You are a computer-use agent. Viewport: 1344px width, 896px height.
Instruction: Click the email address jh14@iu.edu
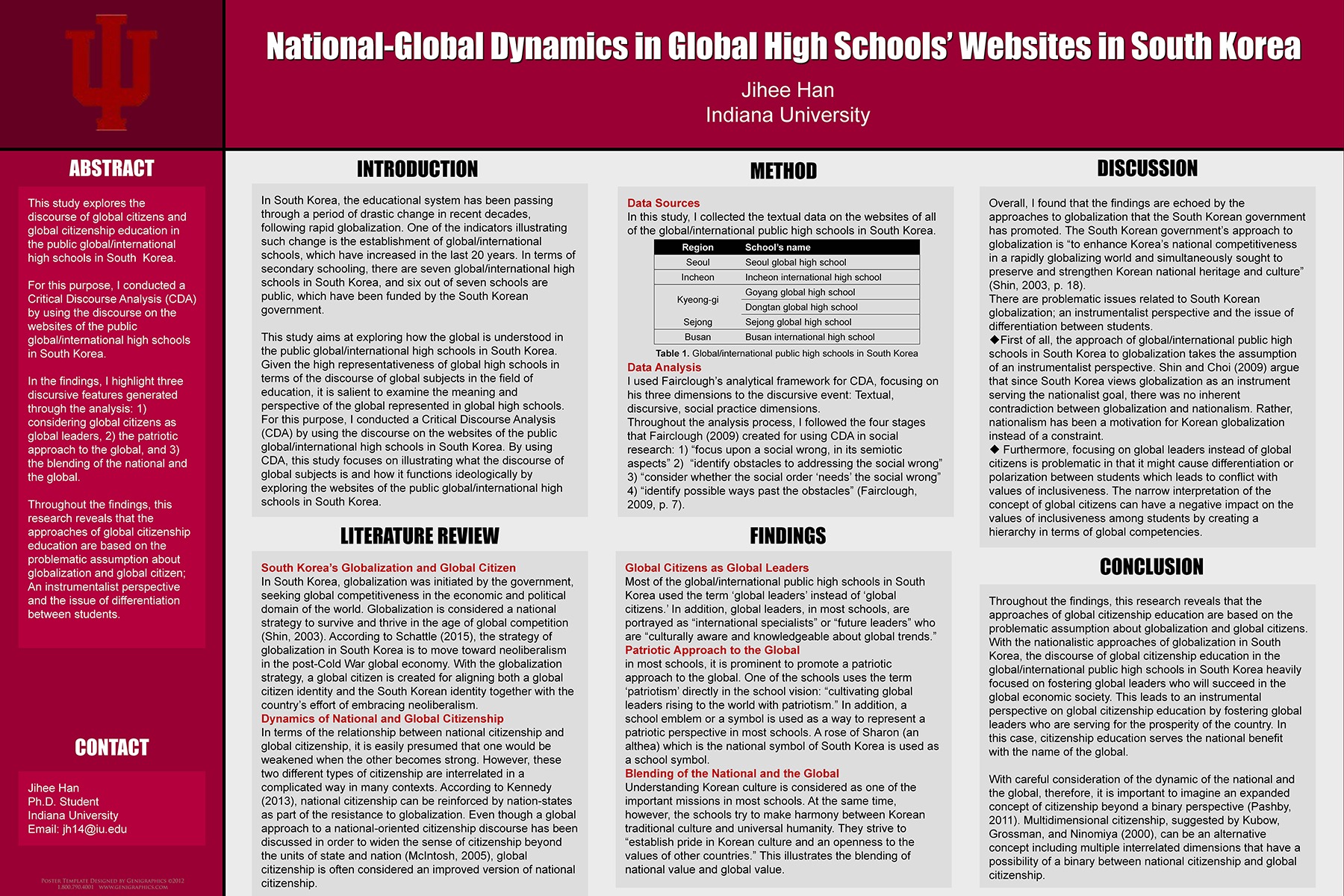tap(94, 829)
